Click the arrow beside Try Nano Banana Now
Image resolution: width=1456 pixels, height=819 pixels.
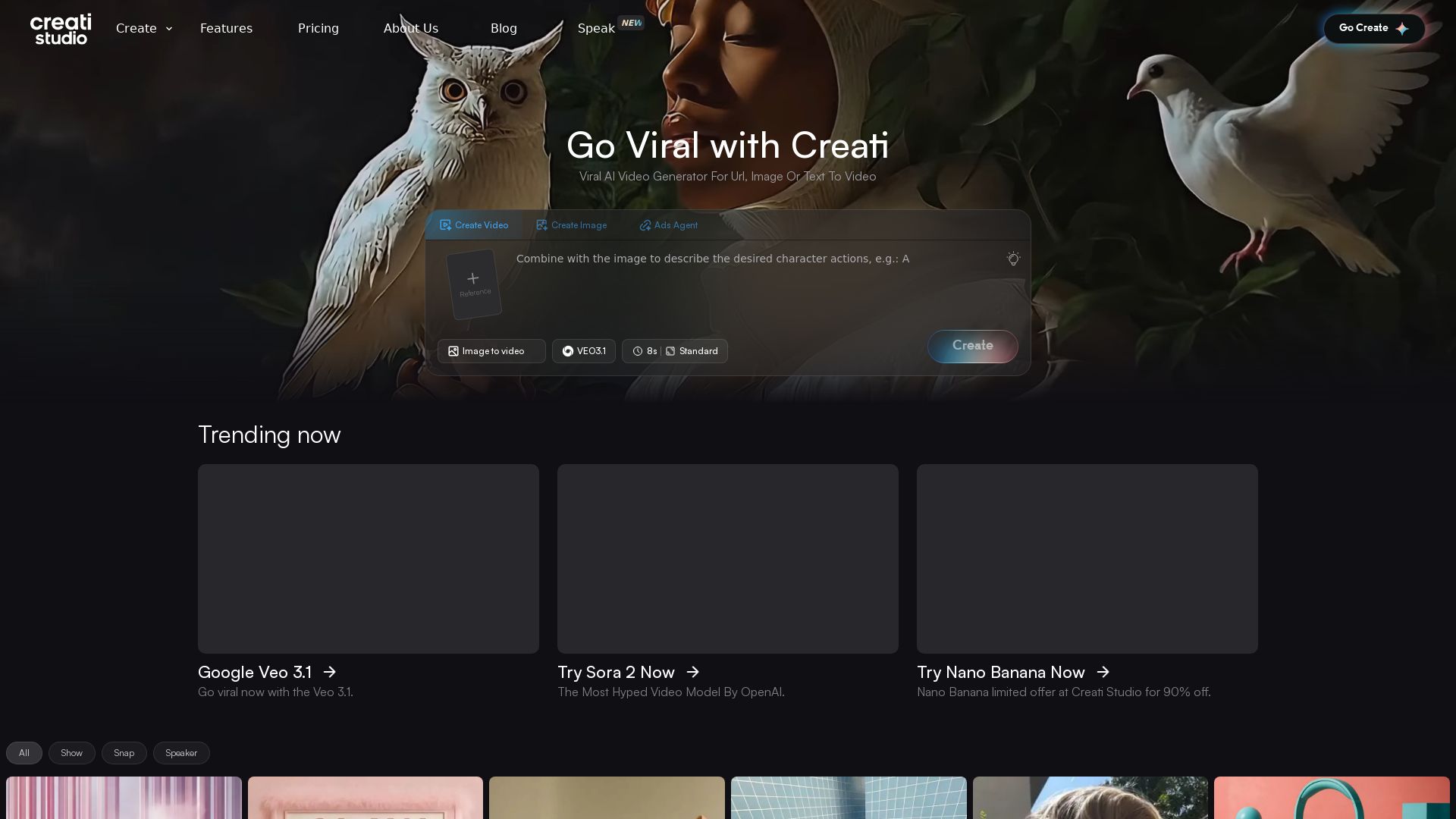[1103, 672]
